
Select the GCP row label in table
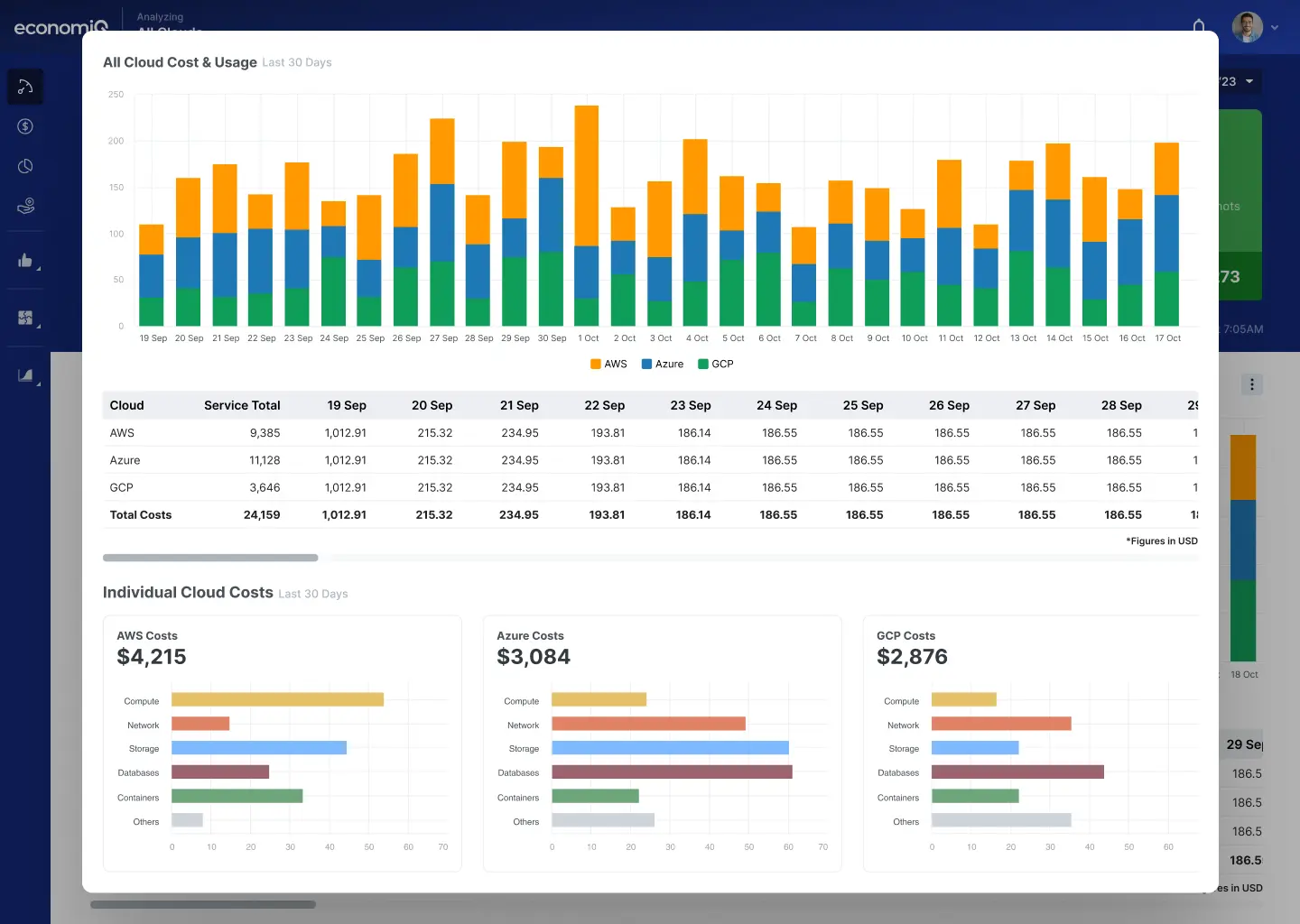[121, 487]
